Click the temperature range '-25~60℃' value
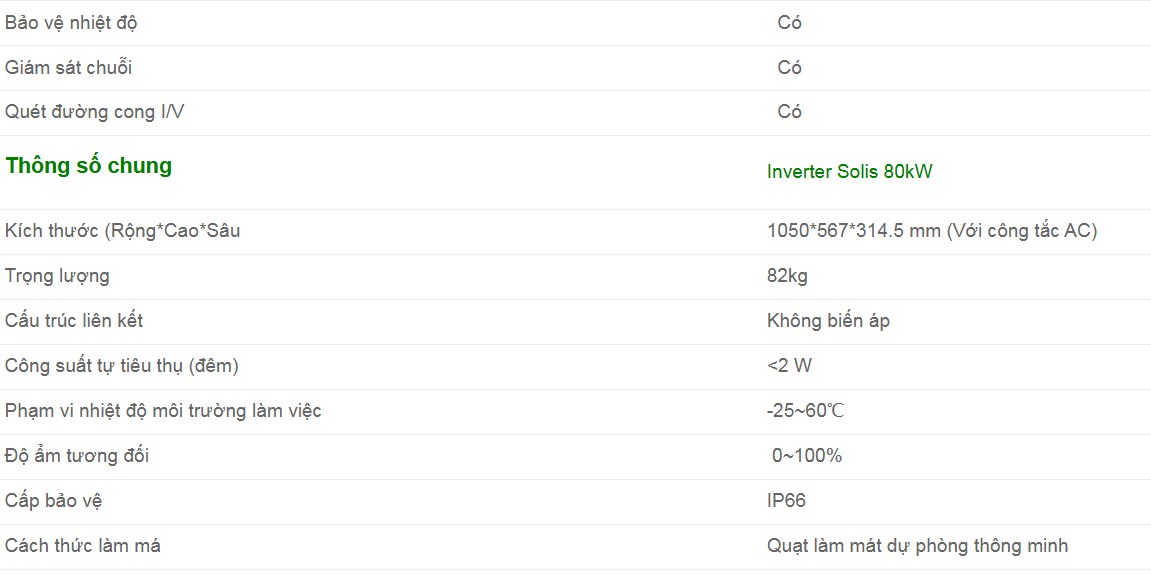1151x580 pixels. click(806, 411)
